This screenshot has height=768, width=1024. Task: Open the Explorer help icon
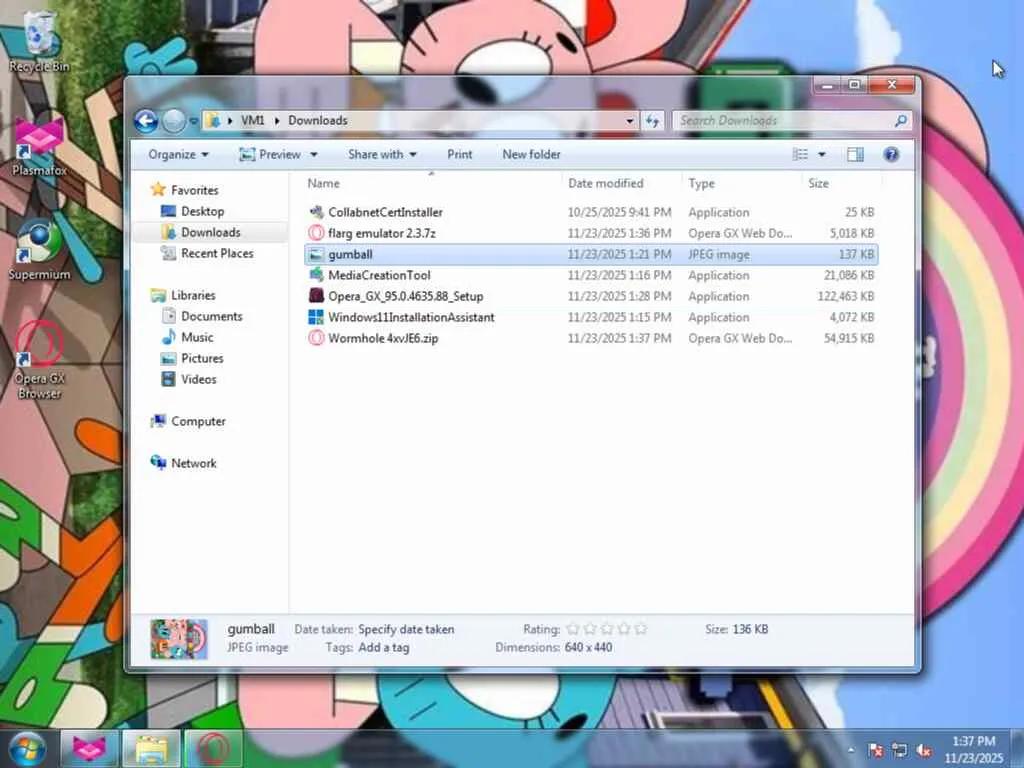tap(891, 155)
